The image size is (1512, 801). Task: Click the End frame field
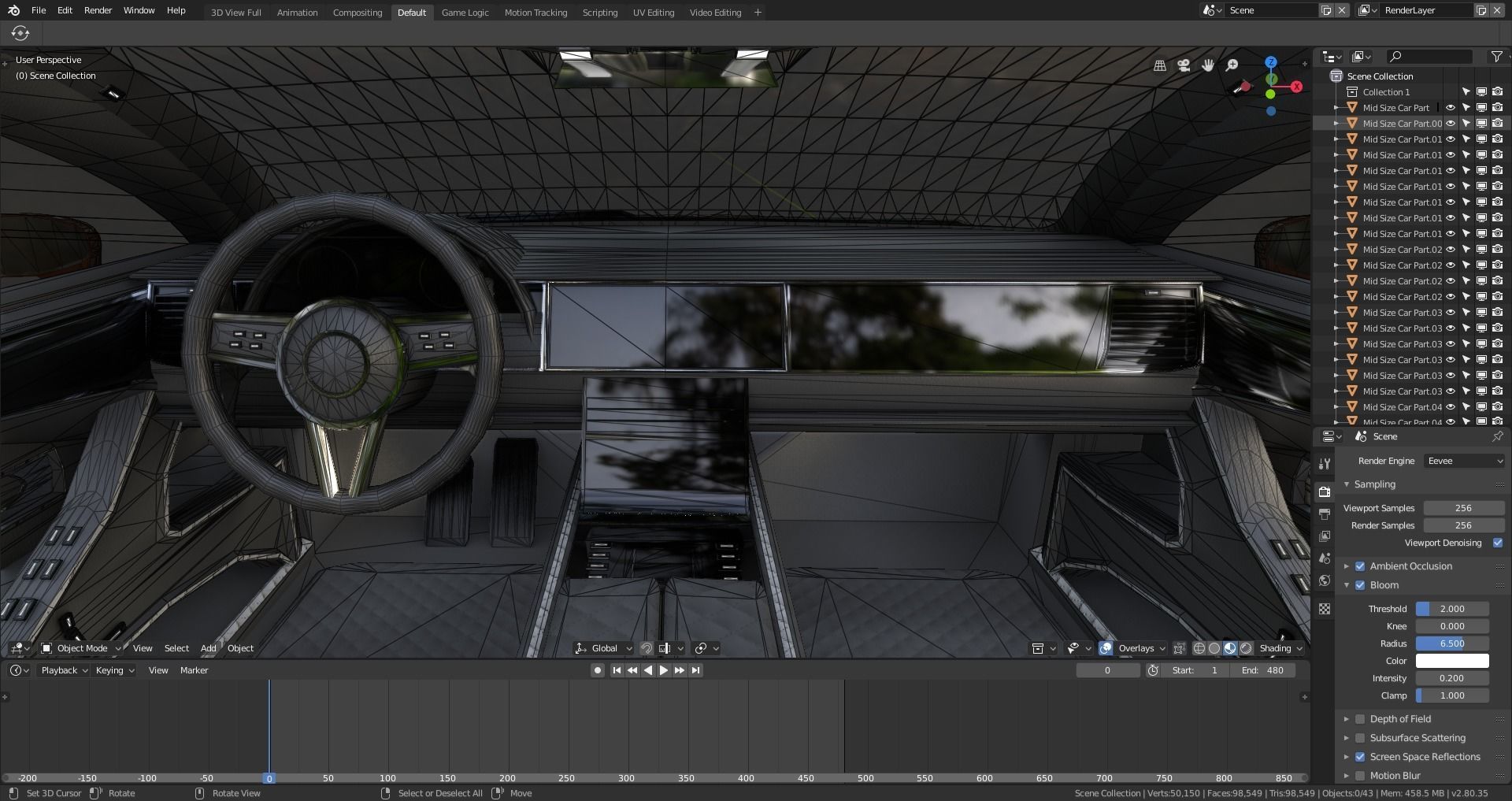pos(1263,670)
